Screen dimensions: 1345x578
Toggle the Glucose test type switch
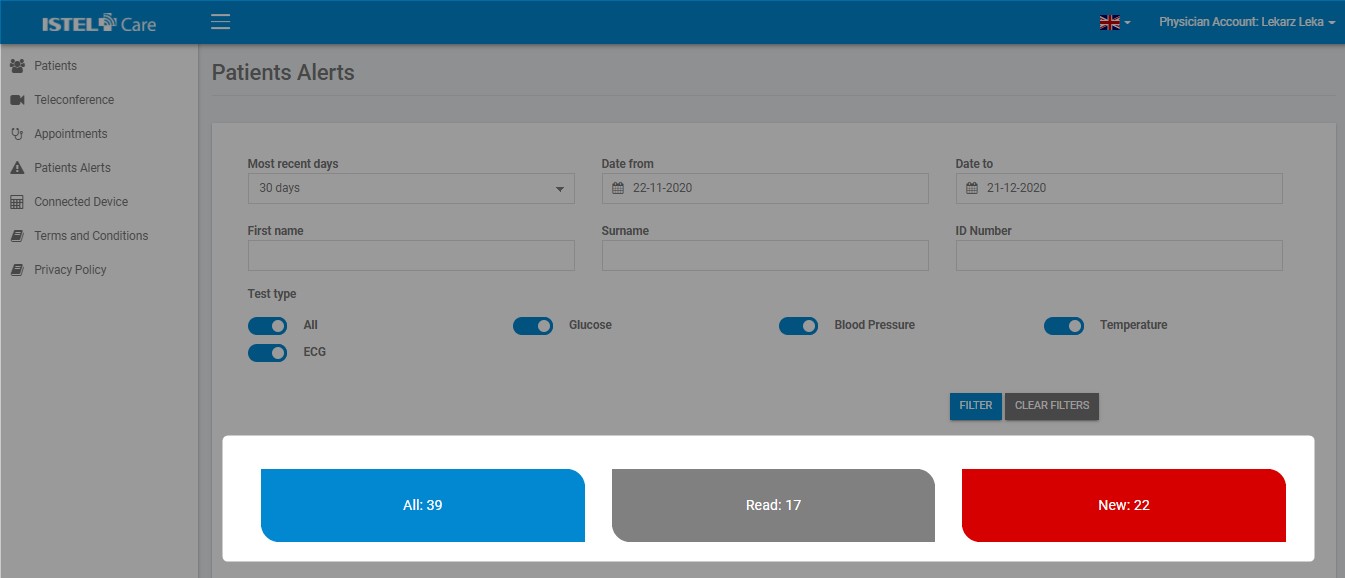click(533, 326)
